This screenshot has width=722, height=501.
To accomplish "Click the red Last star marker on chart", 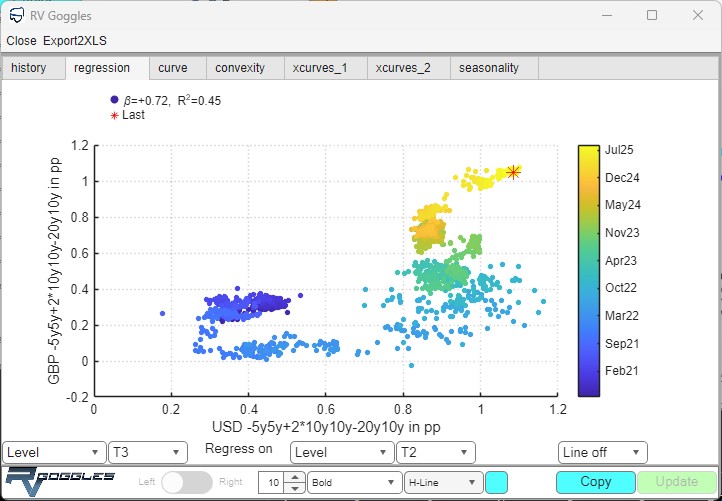I will [x=513, y=172].
